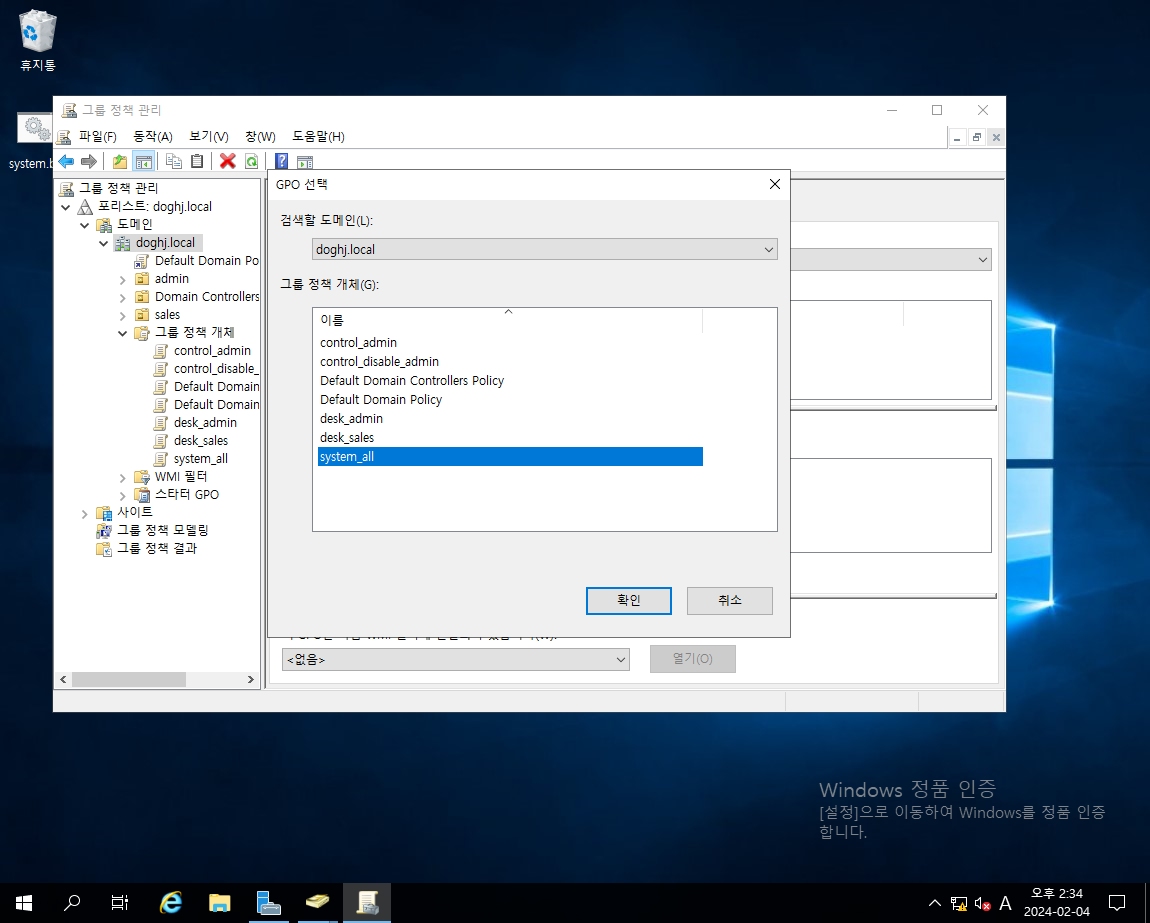This screenshot has width=1150, height=923.
Task: Click the Paste clipboard toolbar icon
Action: (197, 161)
